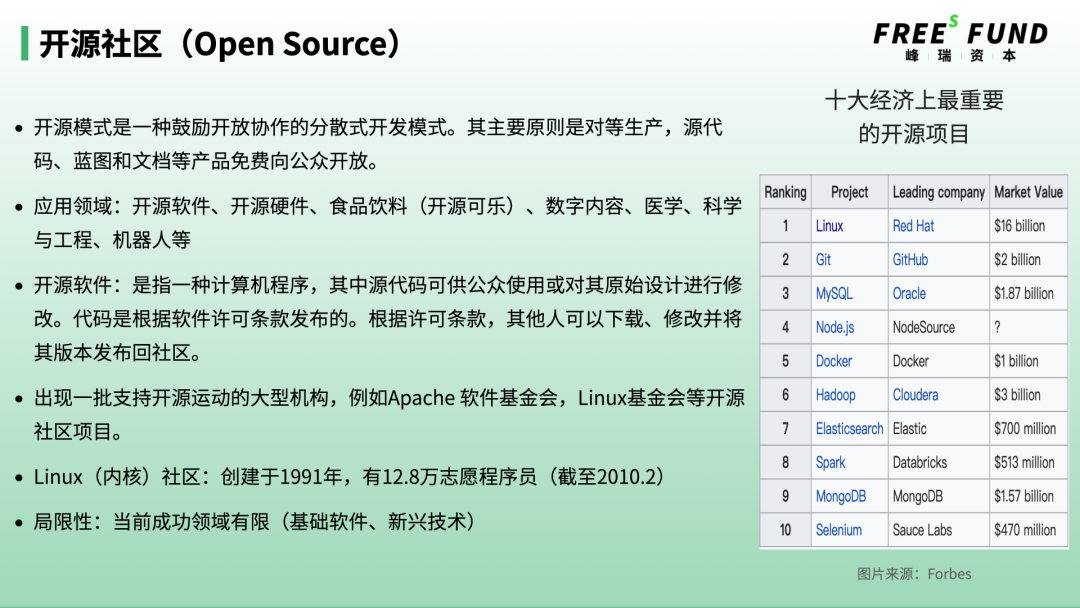The image size is (1080, 608).
Task: Click the Spark project link
Action: 830,463
